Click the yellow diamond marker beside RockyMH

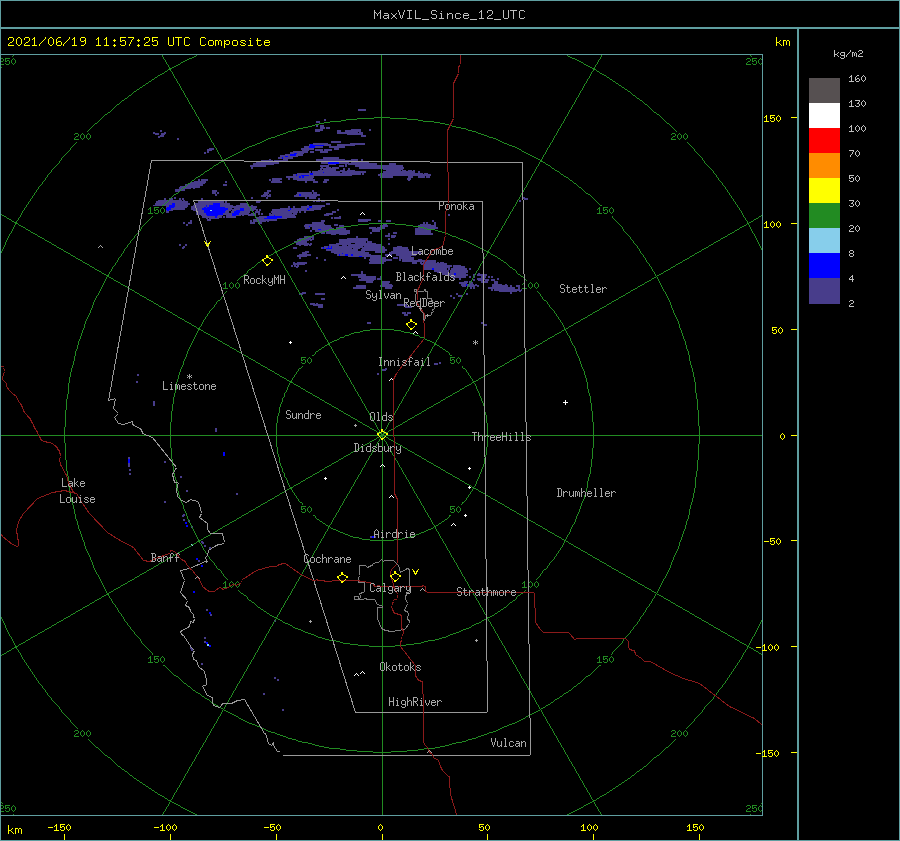pyautogui.click(x=267, y=261)
